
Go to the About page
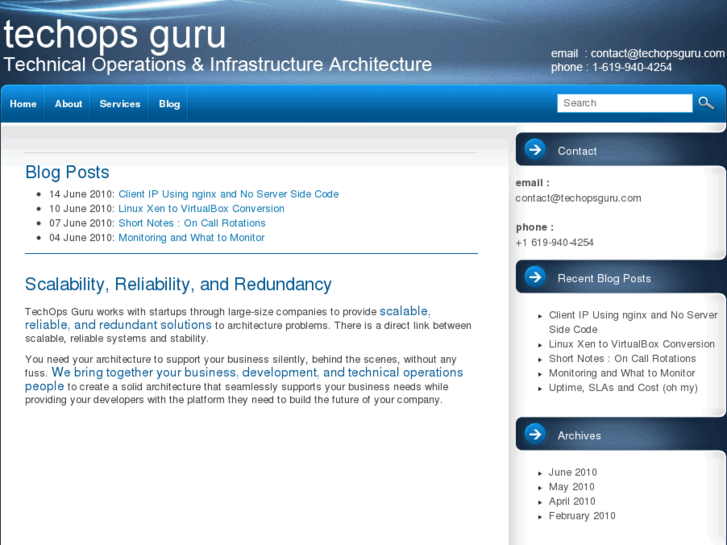pos(68,104)
